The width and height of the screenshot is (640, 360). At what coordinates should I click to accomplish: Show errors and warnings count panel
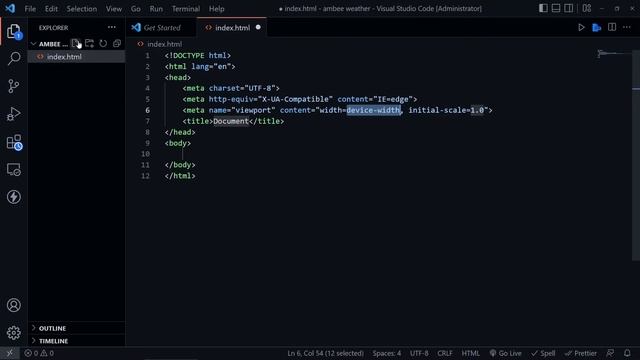tap(39, 353)
